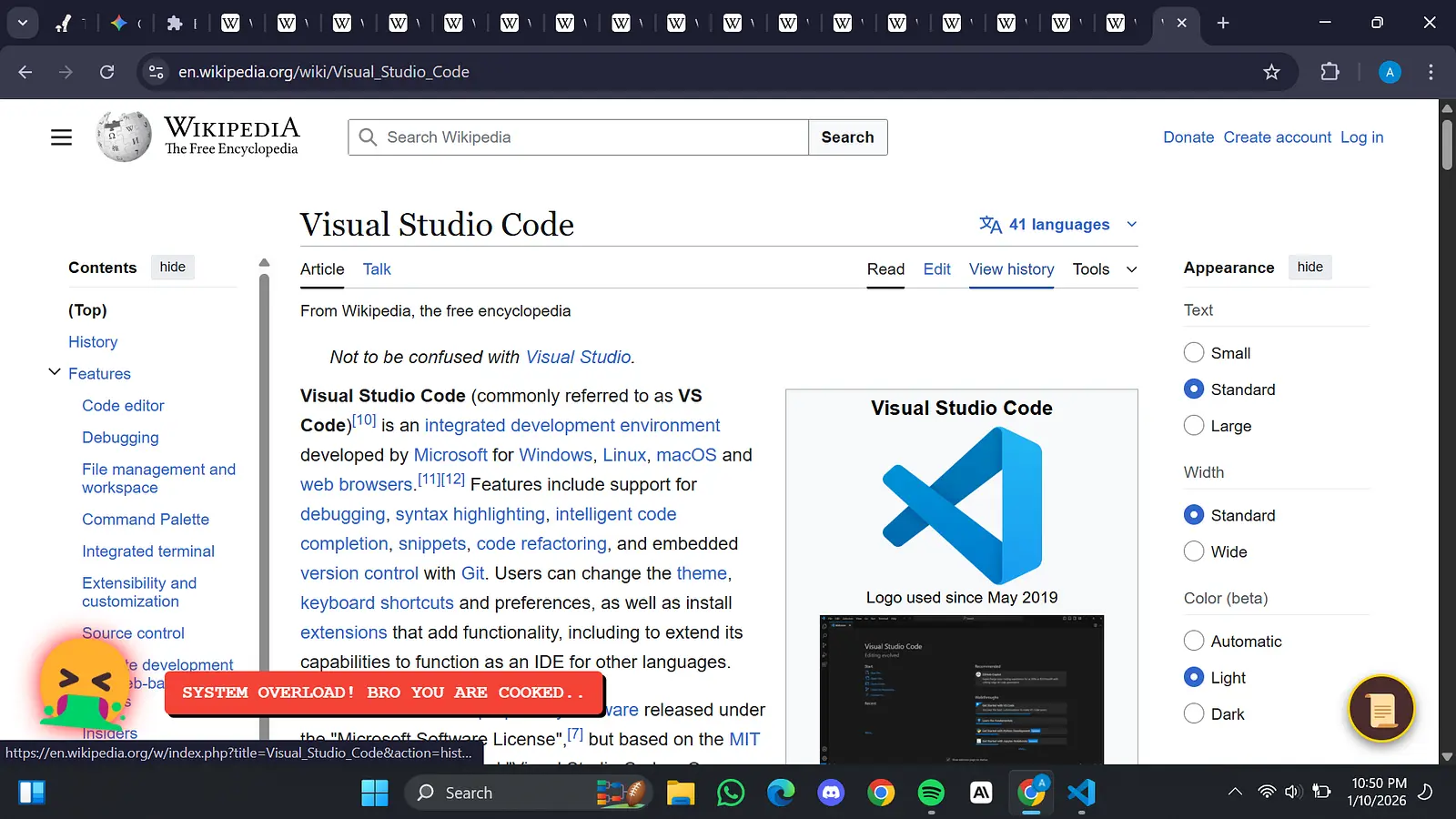This screenshot has height=819, width=1456.
Task: Expand the 41 languages dropdown
Action: tap(1058, 225)
